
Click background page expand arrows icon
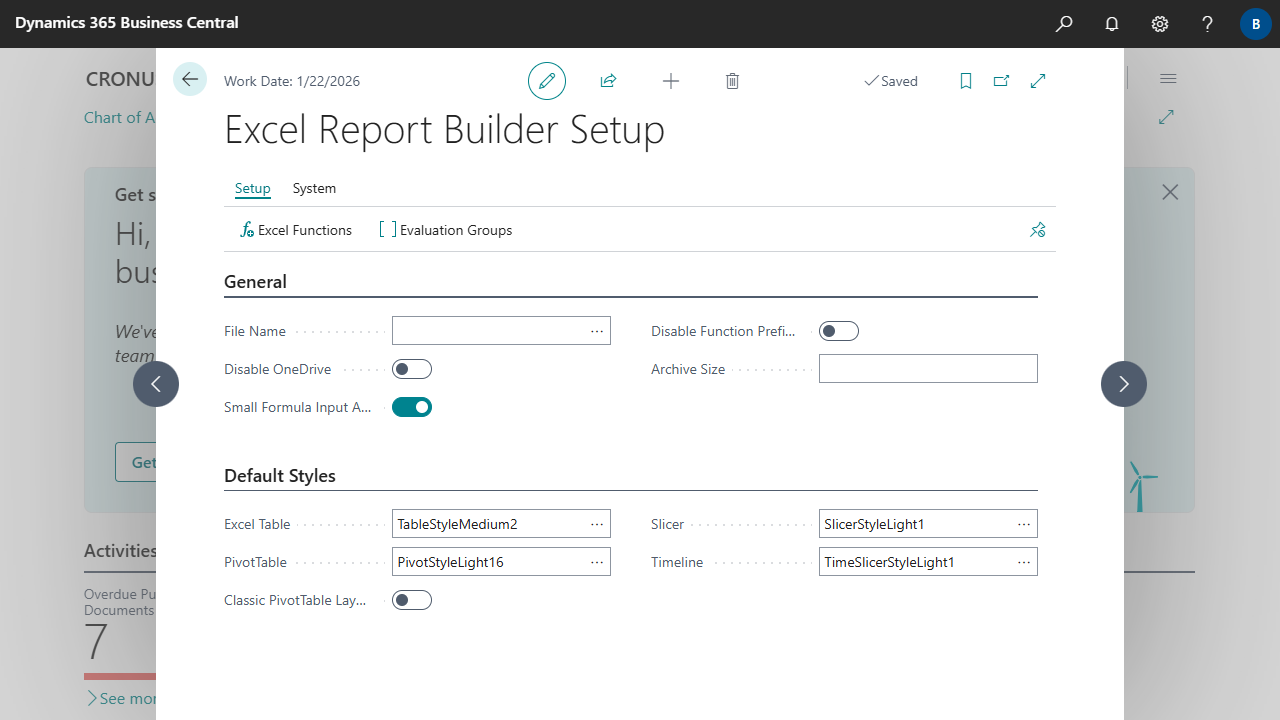point(1166,117)
